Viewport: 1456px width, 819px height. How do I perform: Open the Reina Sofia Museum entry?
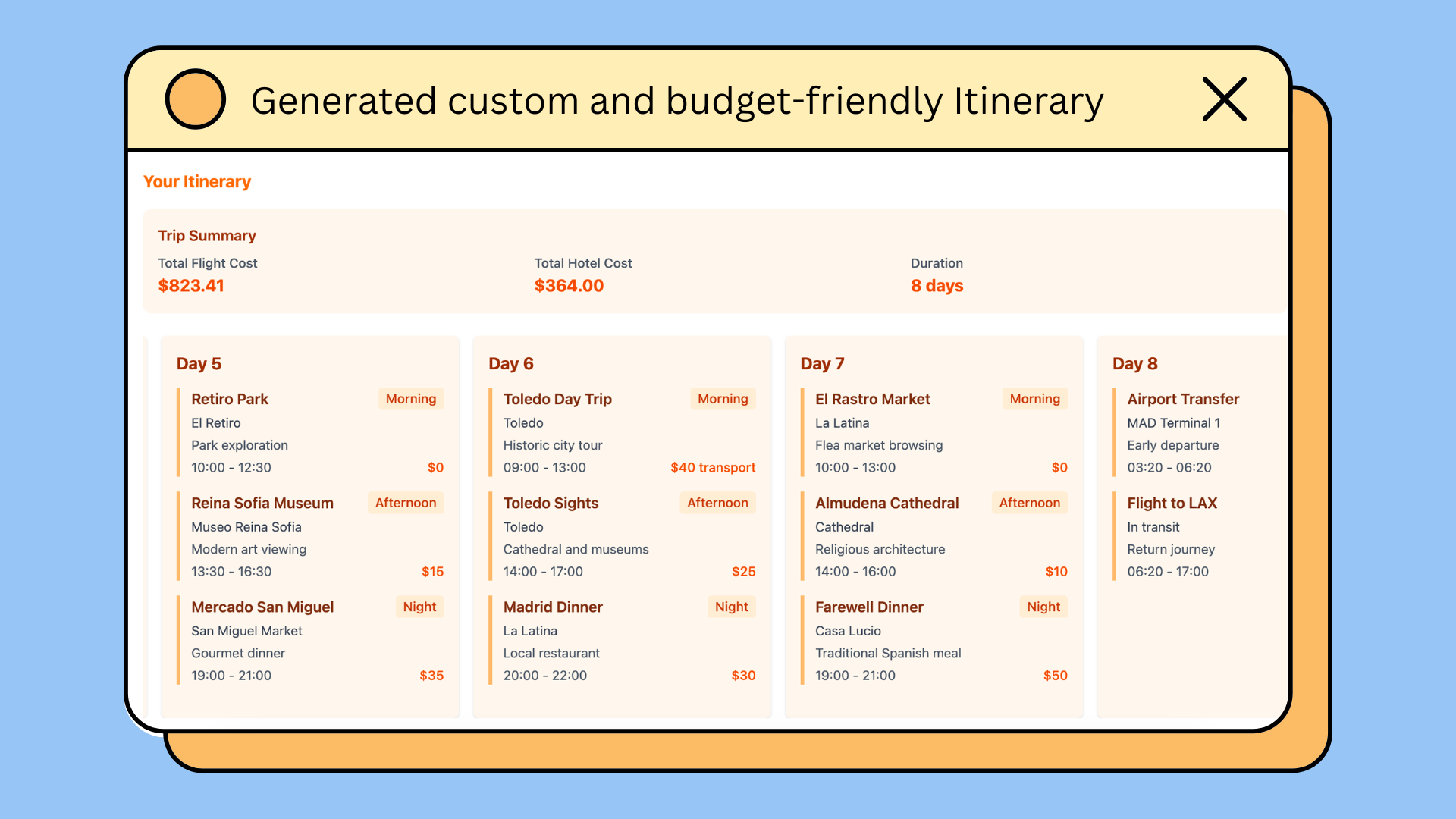262,503
